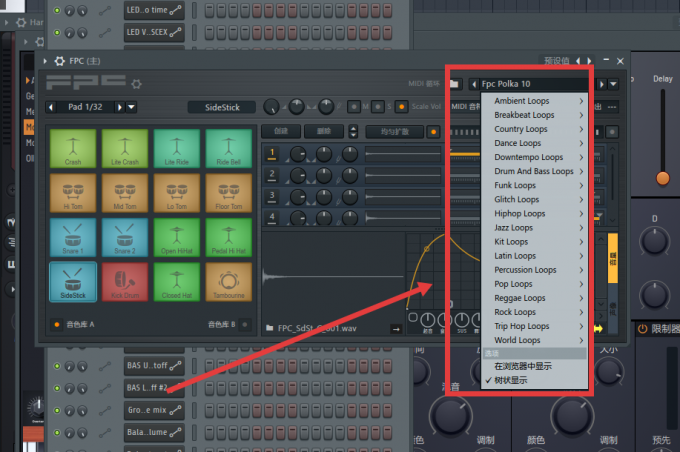
Task: Toggle Gro..e mix channel mute light
Action: point(57,410)
